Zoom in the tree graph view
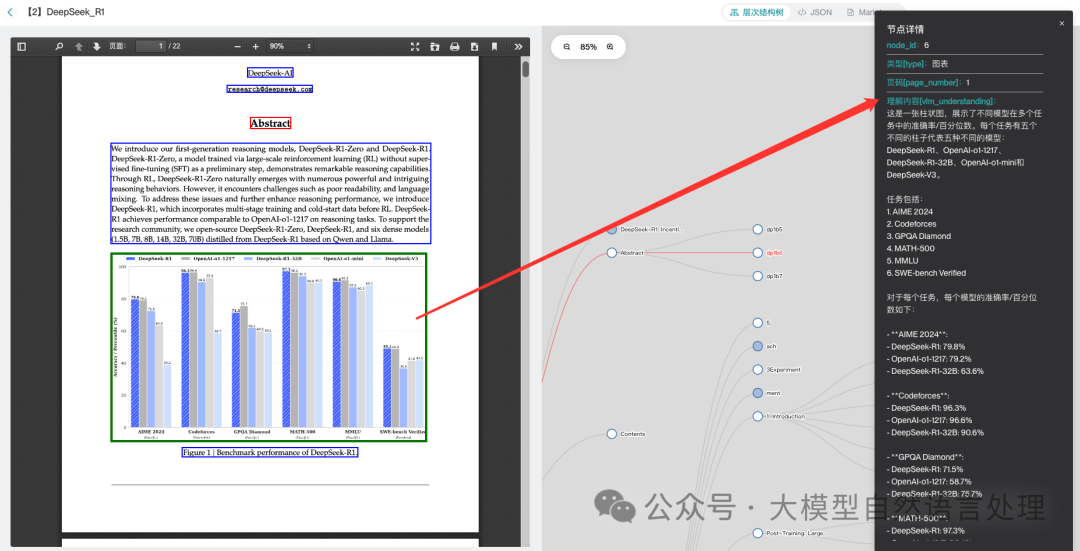Viewport: 1080px width, 551px height. (x=610, y=47)
